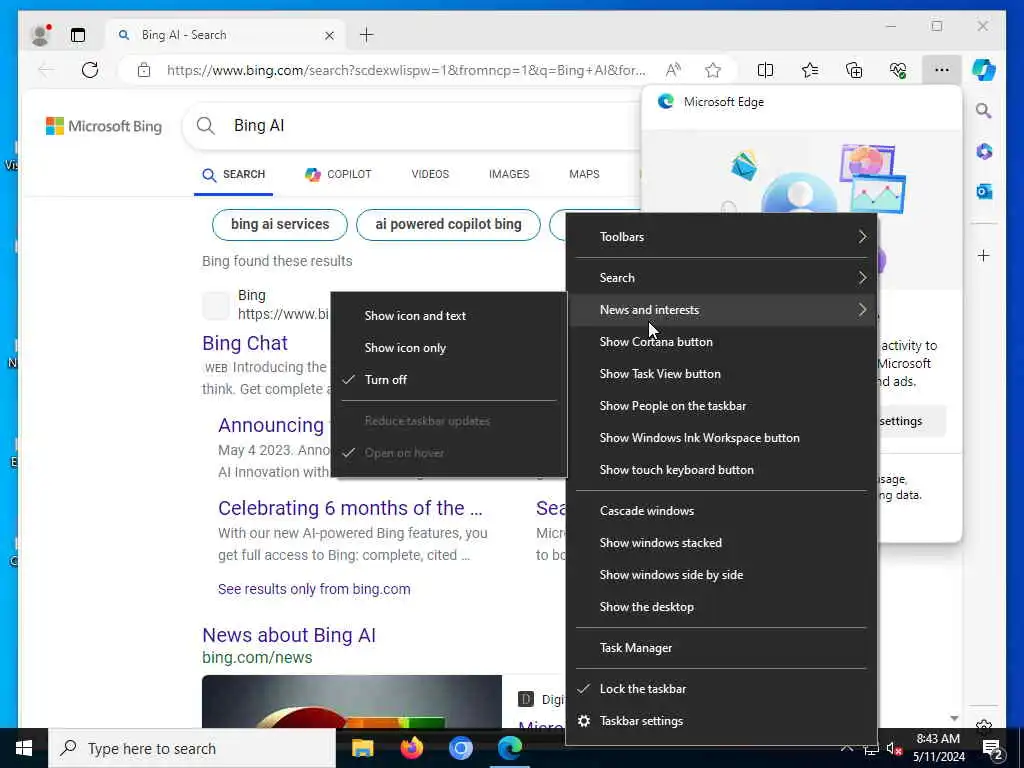Screen dimensions: 1024x768
Task: Launch File Explorer from taskbar
Action: coord(362,748)
